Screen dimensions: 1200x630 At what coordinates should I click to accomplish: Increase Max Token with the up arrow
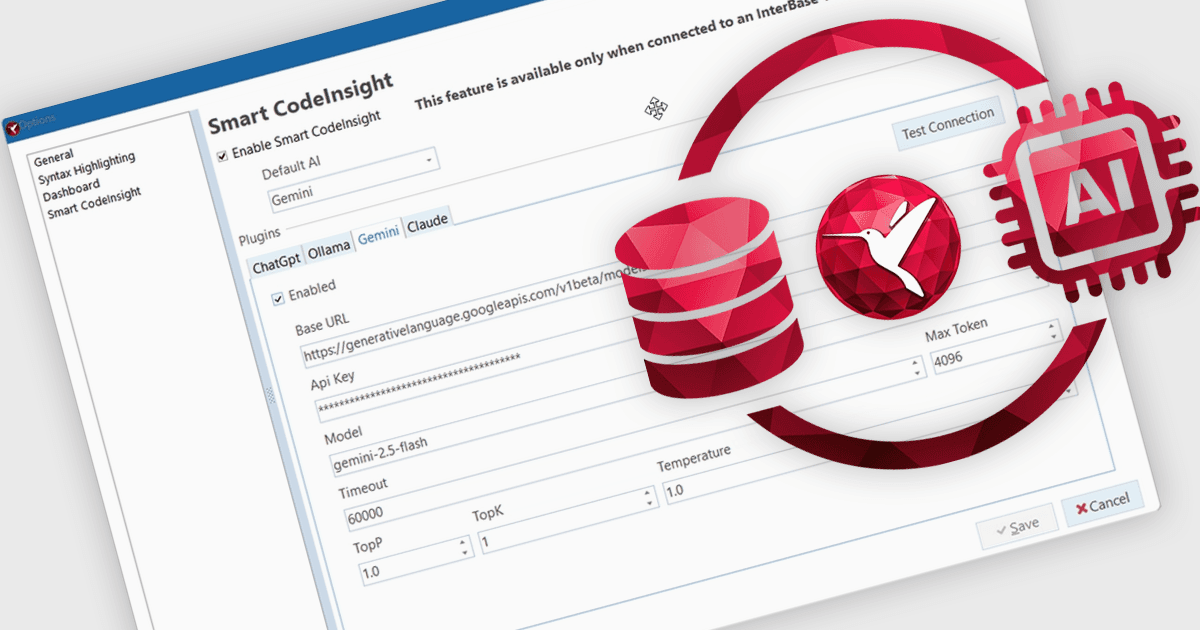1051,325
